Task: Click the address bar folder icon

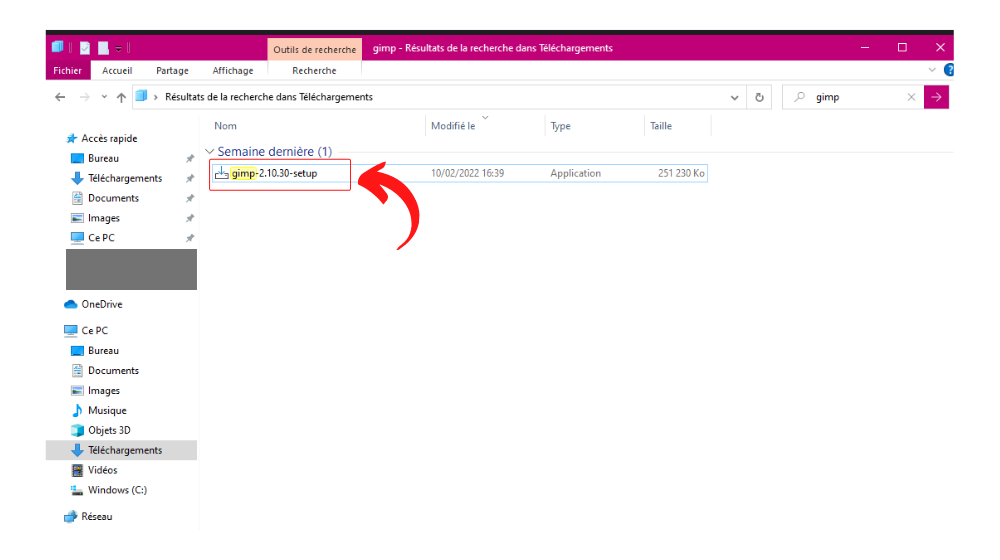Action: point(142,96)
